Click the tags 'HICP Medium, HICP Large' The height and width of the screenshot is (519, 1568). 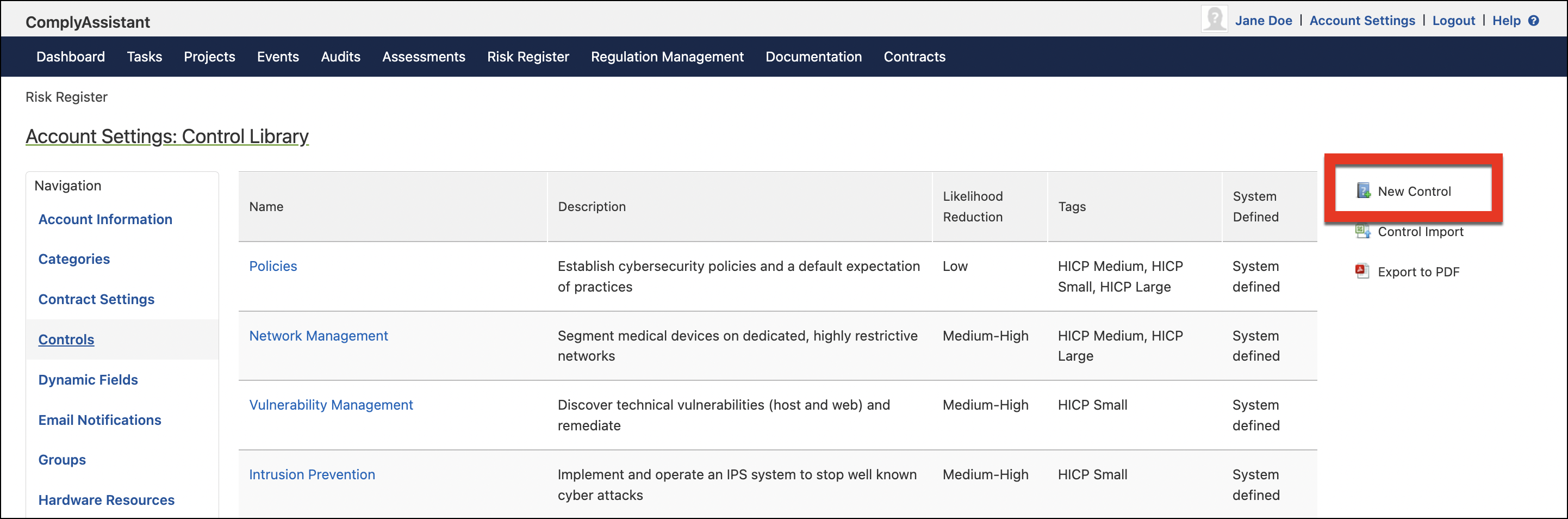point(1120,346)
